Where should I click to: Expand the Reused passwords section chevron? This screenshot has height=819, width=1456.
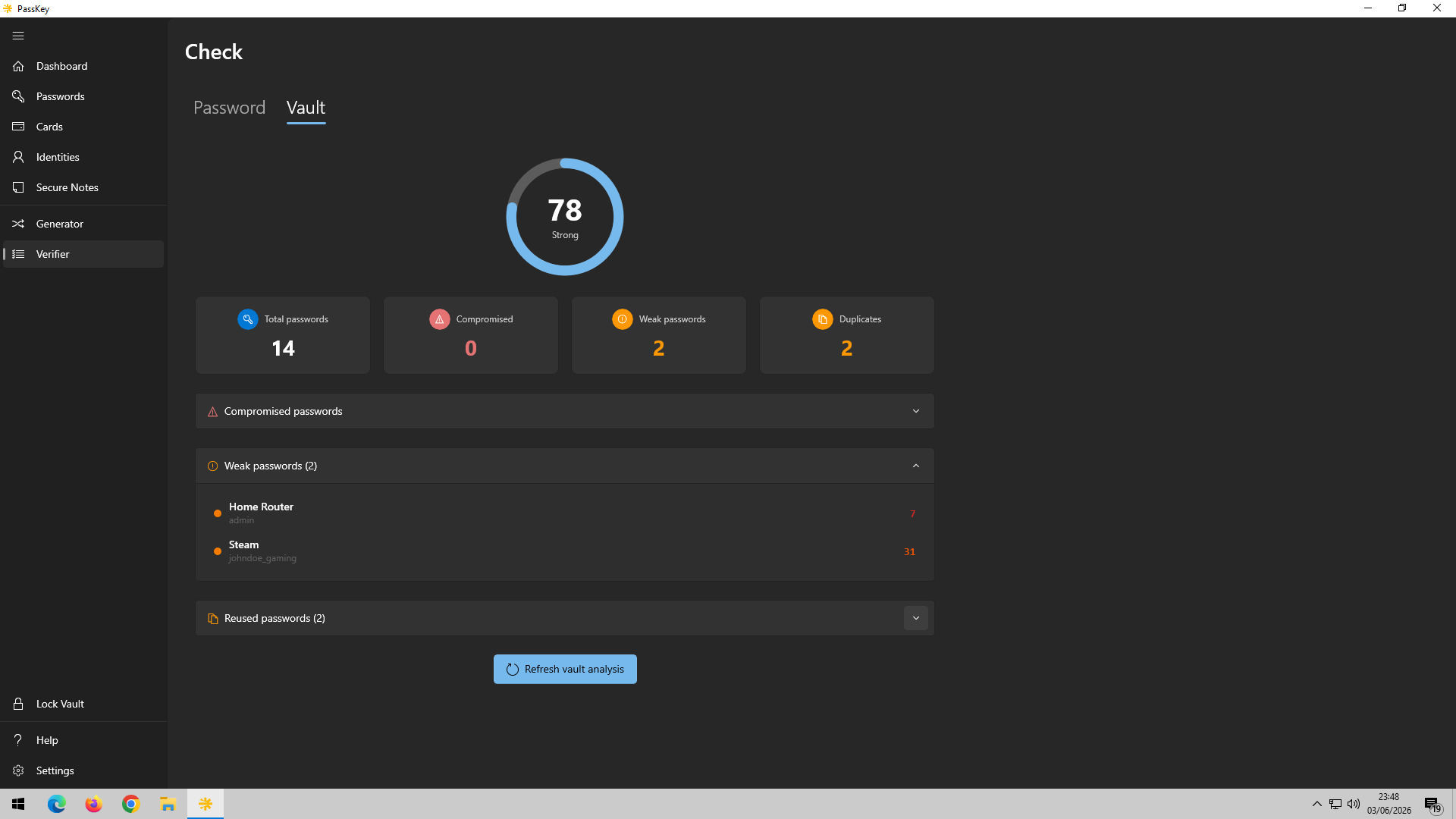click(916, 618)
